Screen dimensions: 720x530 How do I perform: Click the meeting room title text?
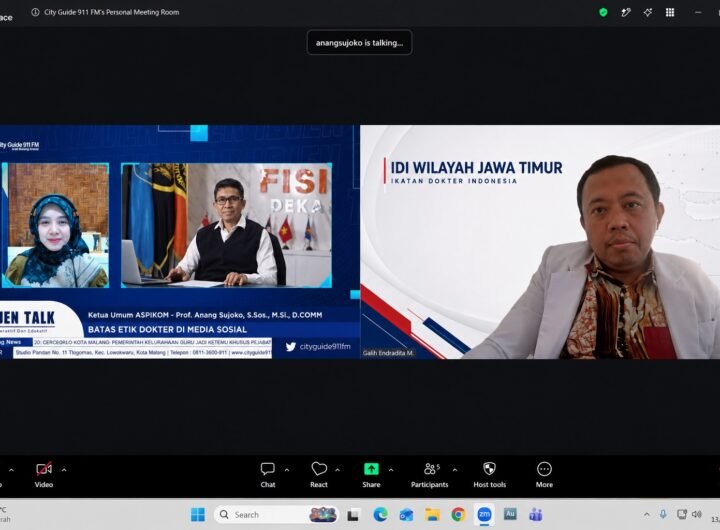click(x=112, y=12)
